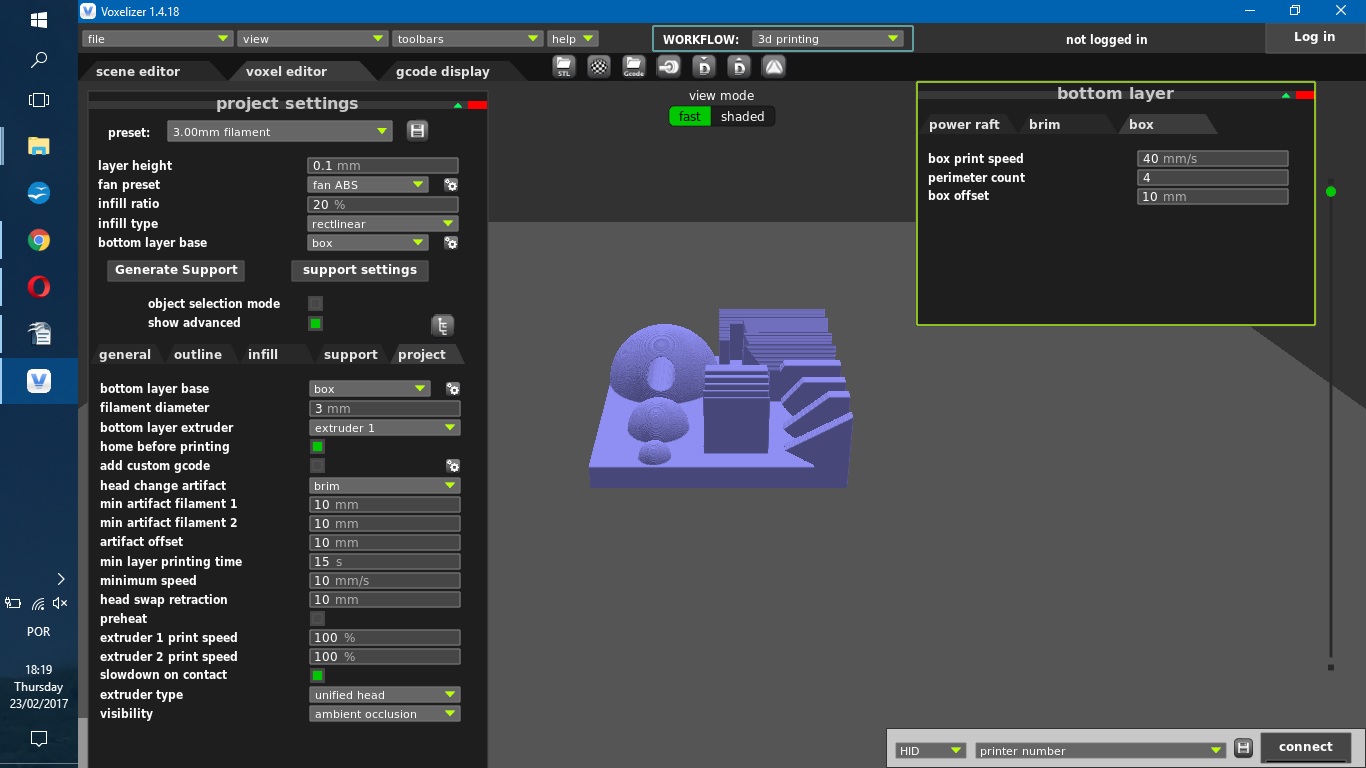This screenshot has width=1366, height=768.
Task: Open the printer number dropdown
Action: pos(1100,750)
